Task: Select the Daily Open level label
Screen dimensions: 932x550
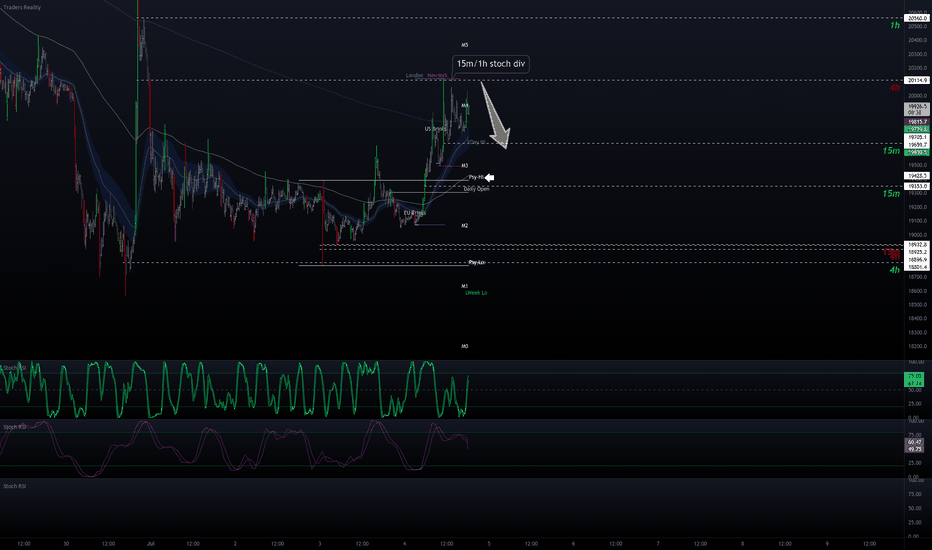Action: [477, 189]
